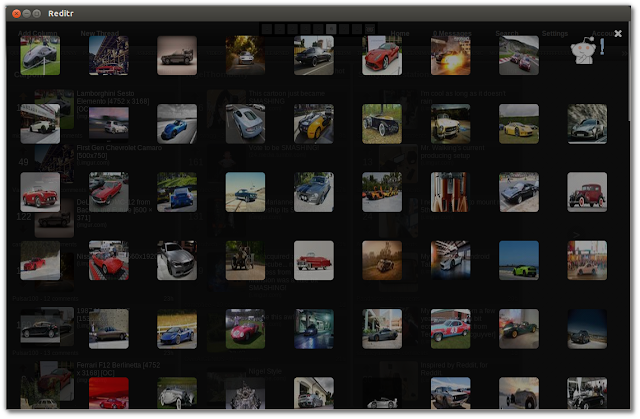Open the black vintage hot rod thumbnail

point(382,124)
